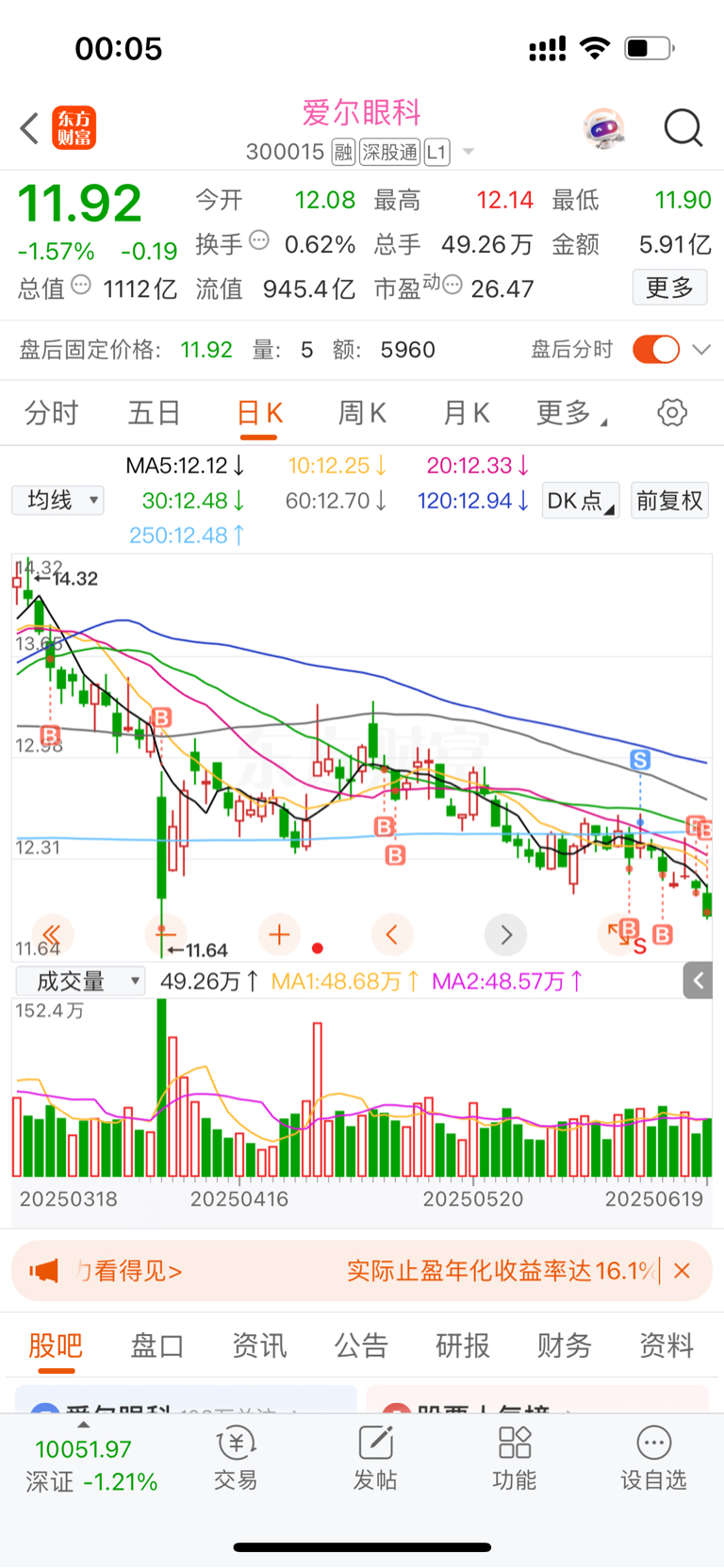Tap the 看得见> banner link
The width and height of the screenshot is (724, 1568).
click(x=130, y=1271)
